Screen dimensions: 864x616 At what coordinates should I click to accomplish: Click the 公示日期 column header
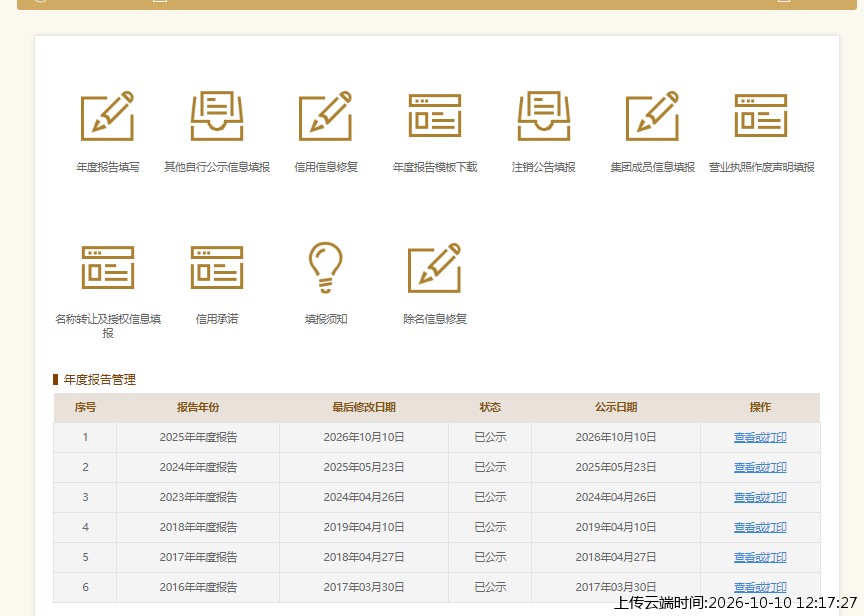pos(615,407)
